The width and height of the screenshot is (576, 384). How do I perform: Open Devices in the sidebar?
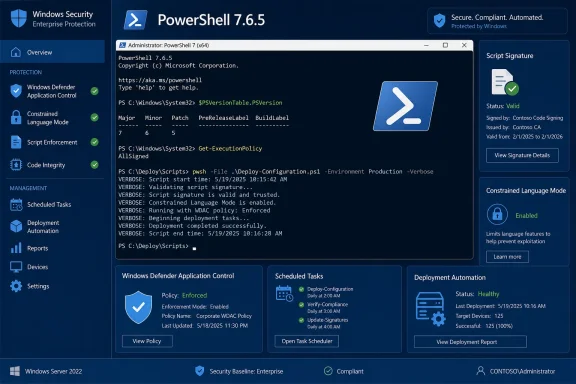tap(37, 267)
